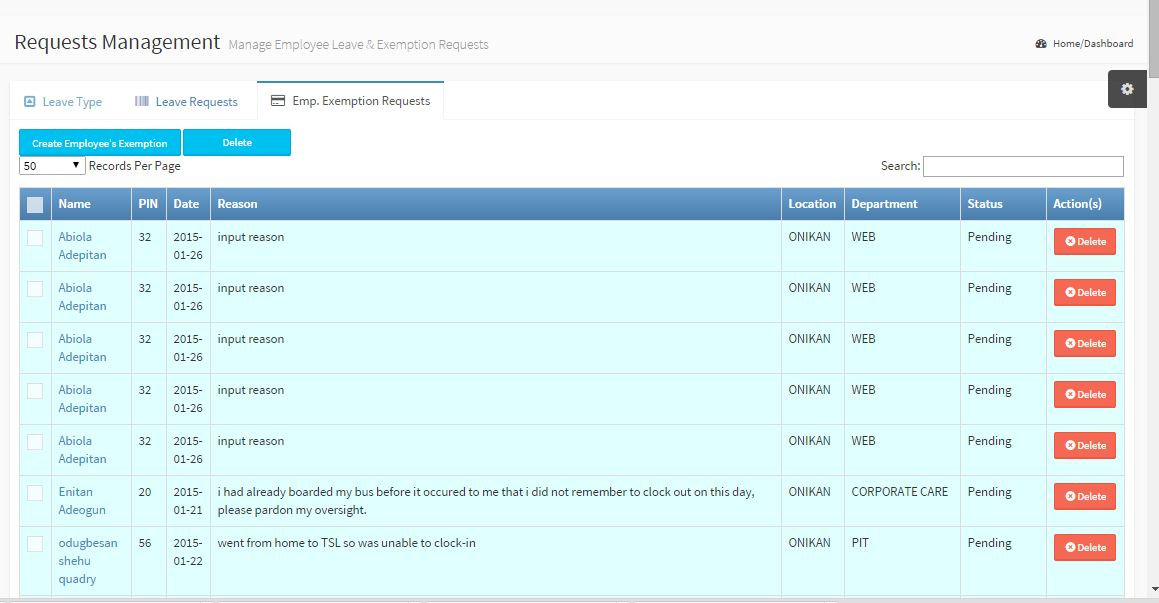Click the vertical page scrollbar

coord(1152,300)
